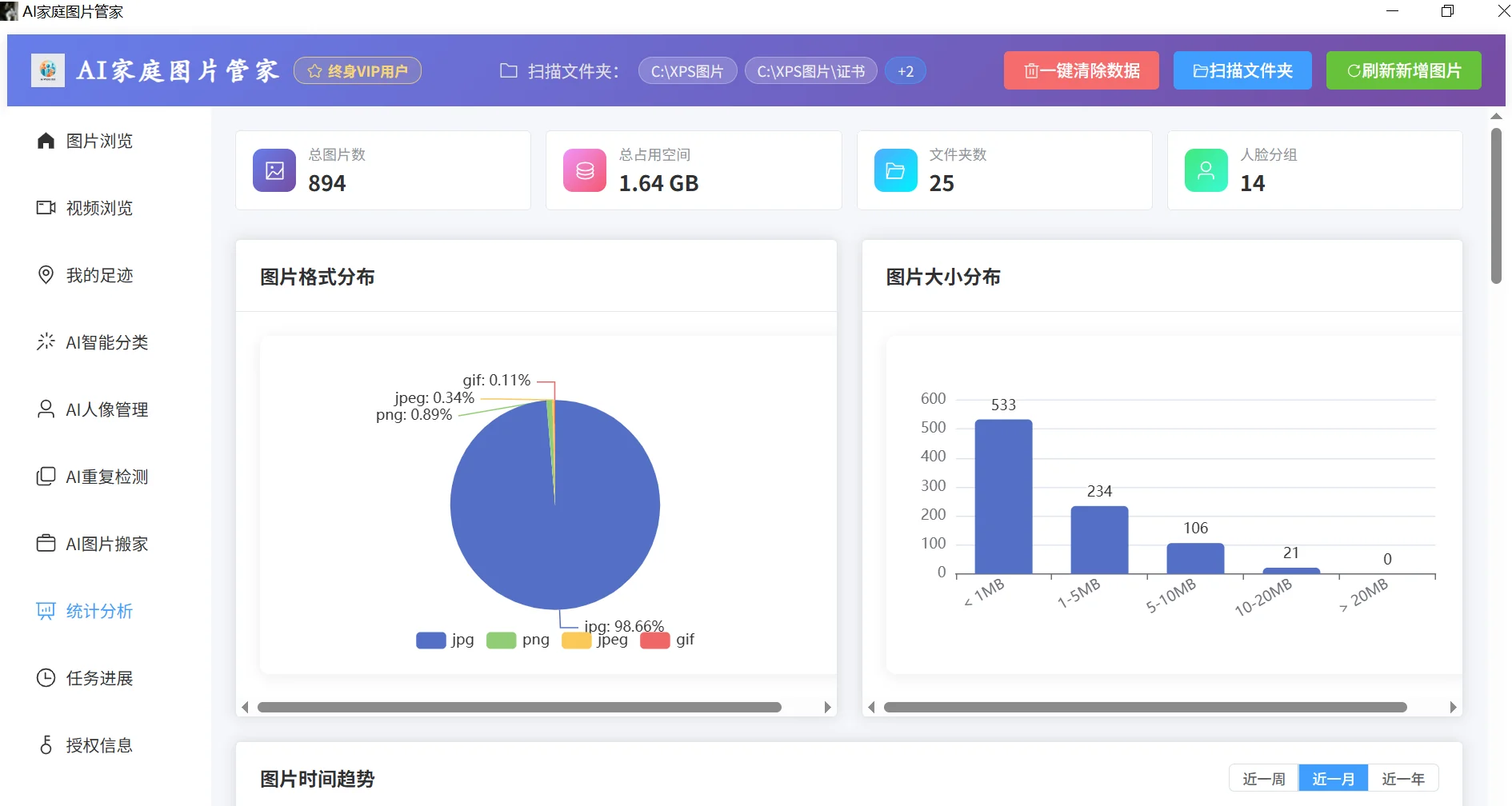Switch the trend to 近一年
This screenshot has height=806, width=1512.
click(x=1403, y=779)
